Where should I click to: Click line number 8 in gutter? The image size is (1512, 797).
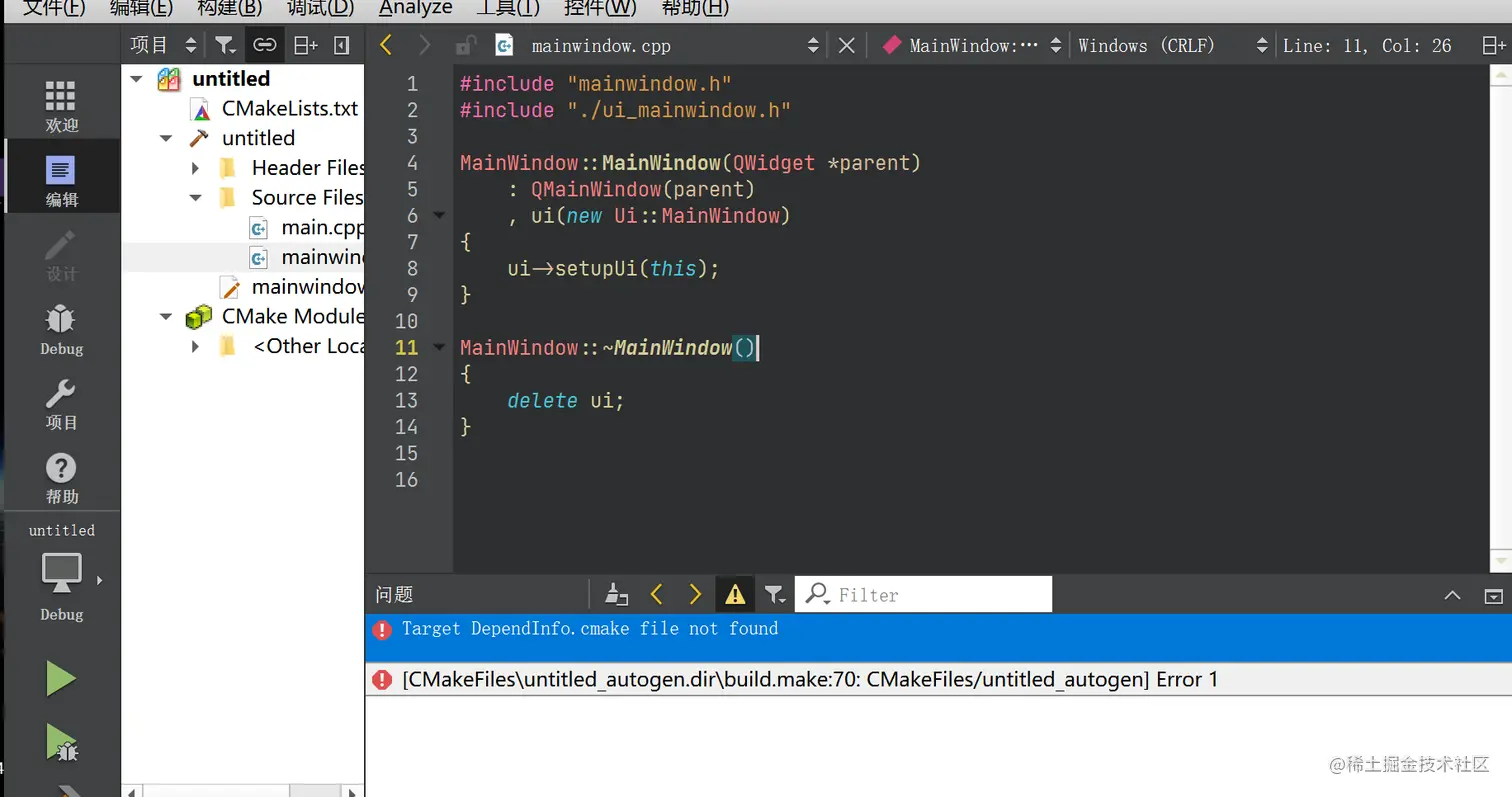[412, 268]
